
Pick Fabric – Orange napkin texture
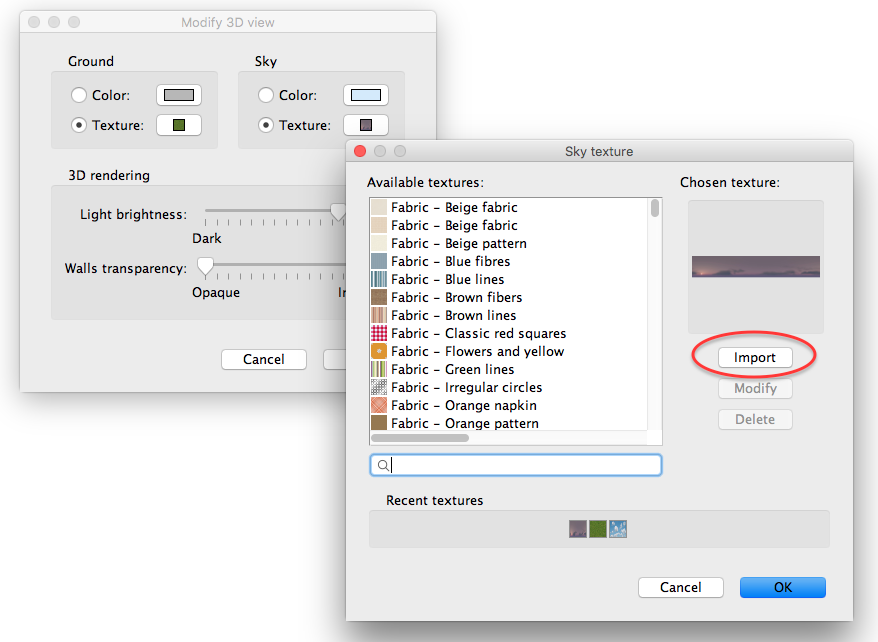point(463,405)
